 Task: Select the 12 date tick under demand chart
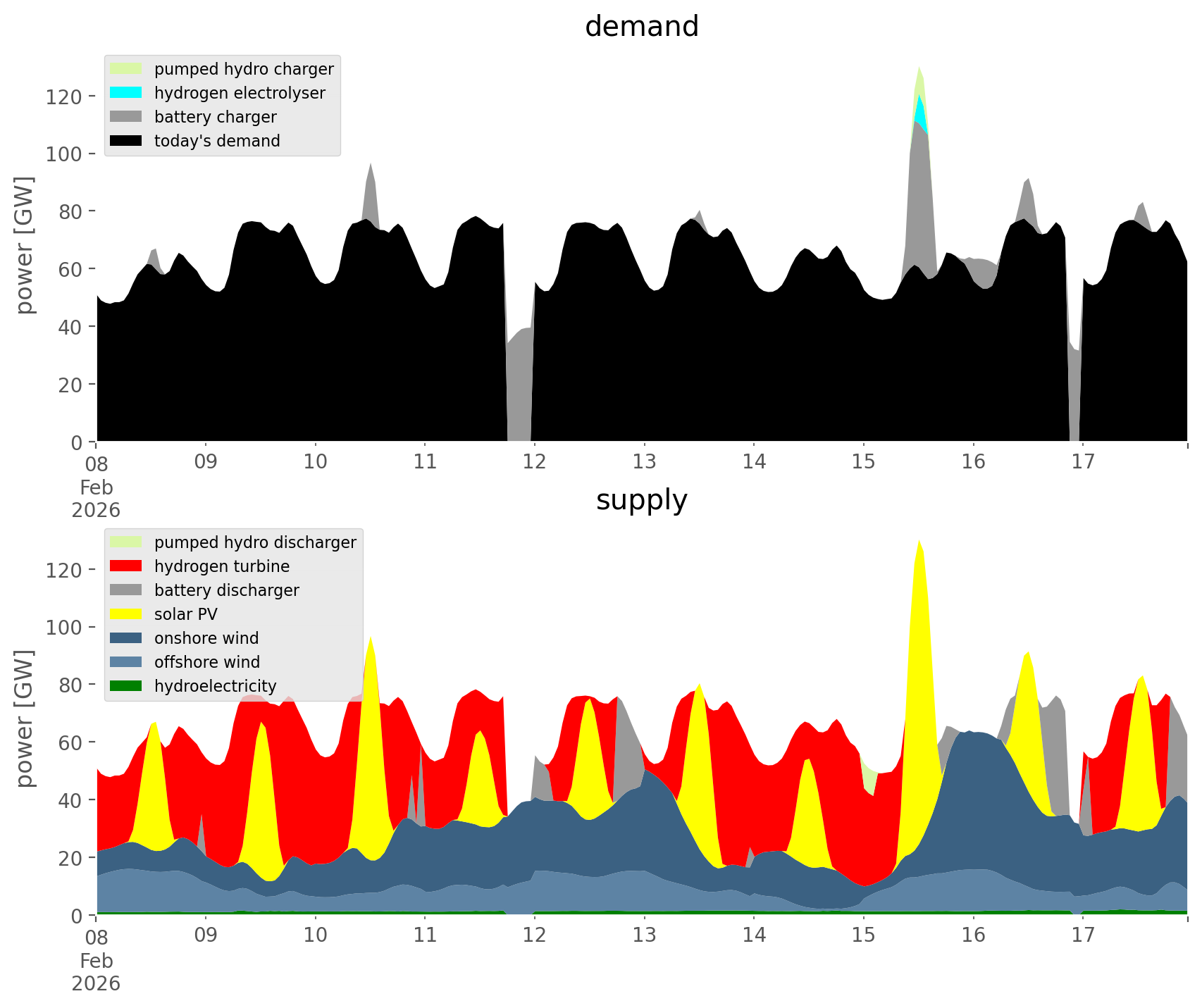coord(535,462)
